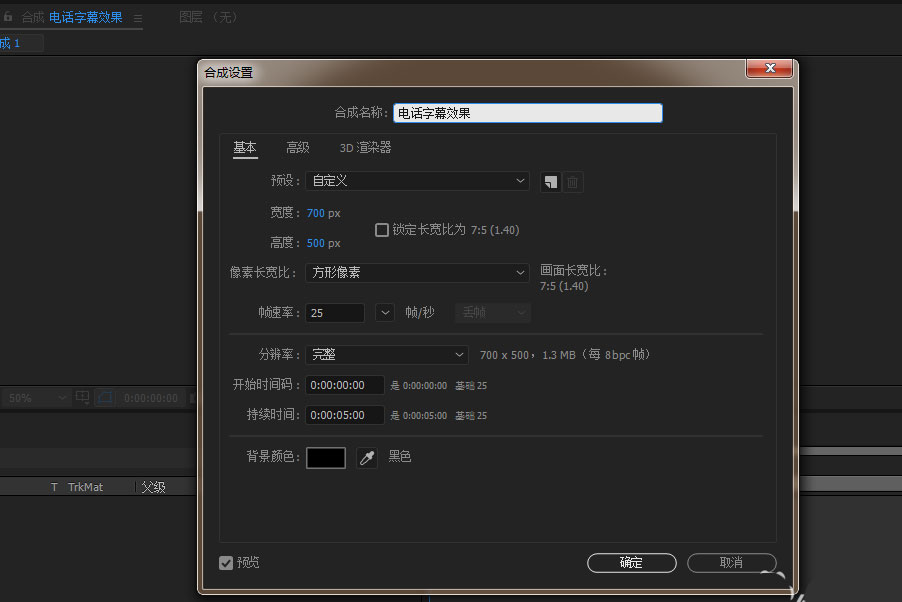The height and width of the screenshot is (602, 902).
Task: Enable the lock aspect ratio 7:5 checkbox
Action: coord(381,230)
